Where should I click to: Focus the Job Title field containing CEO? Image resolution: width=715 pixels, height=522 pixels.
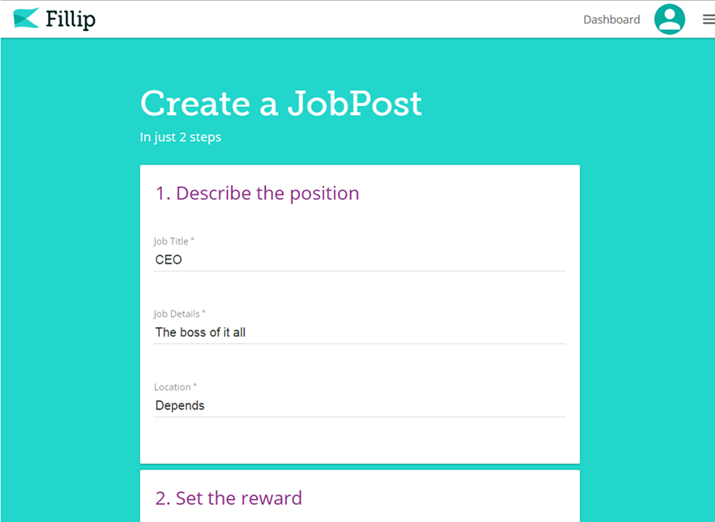click(359, 260)
